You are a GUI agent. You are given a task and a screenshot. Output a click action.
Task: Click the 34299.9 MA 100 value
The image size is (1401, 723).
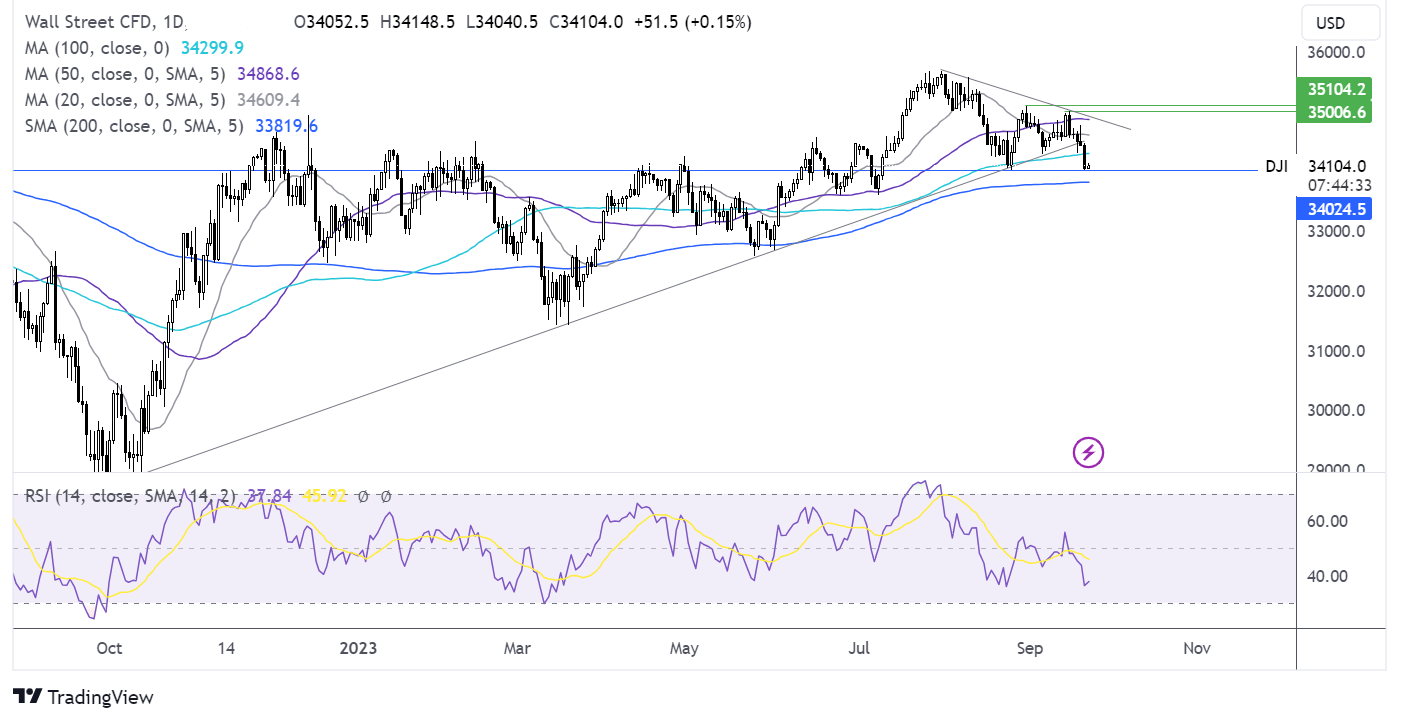coord(211,47)
